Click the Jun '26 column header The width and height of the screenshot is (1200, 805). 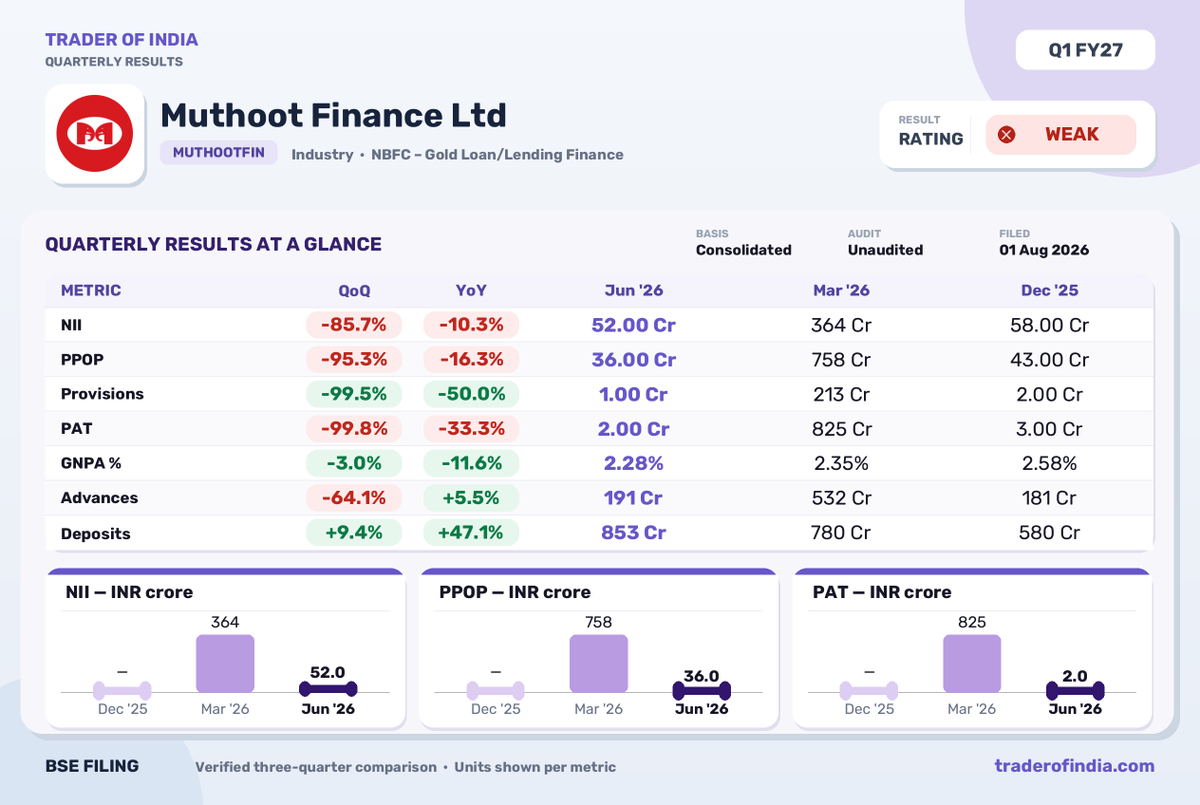[634, 291]
